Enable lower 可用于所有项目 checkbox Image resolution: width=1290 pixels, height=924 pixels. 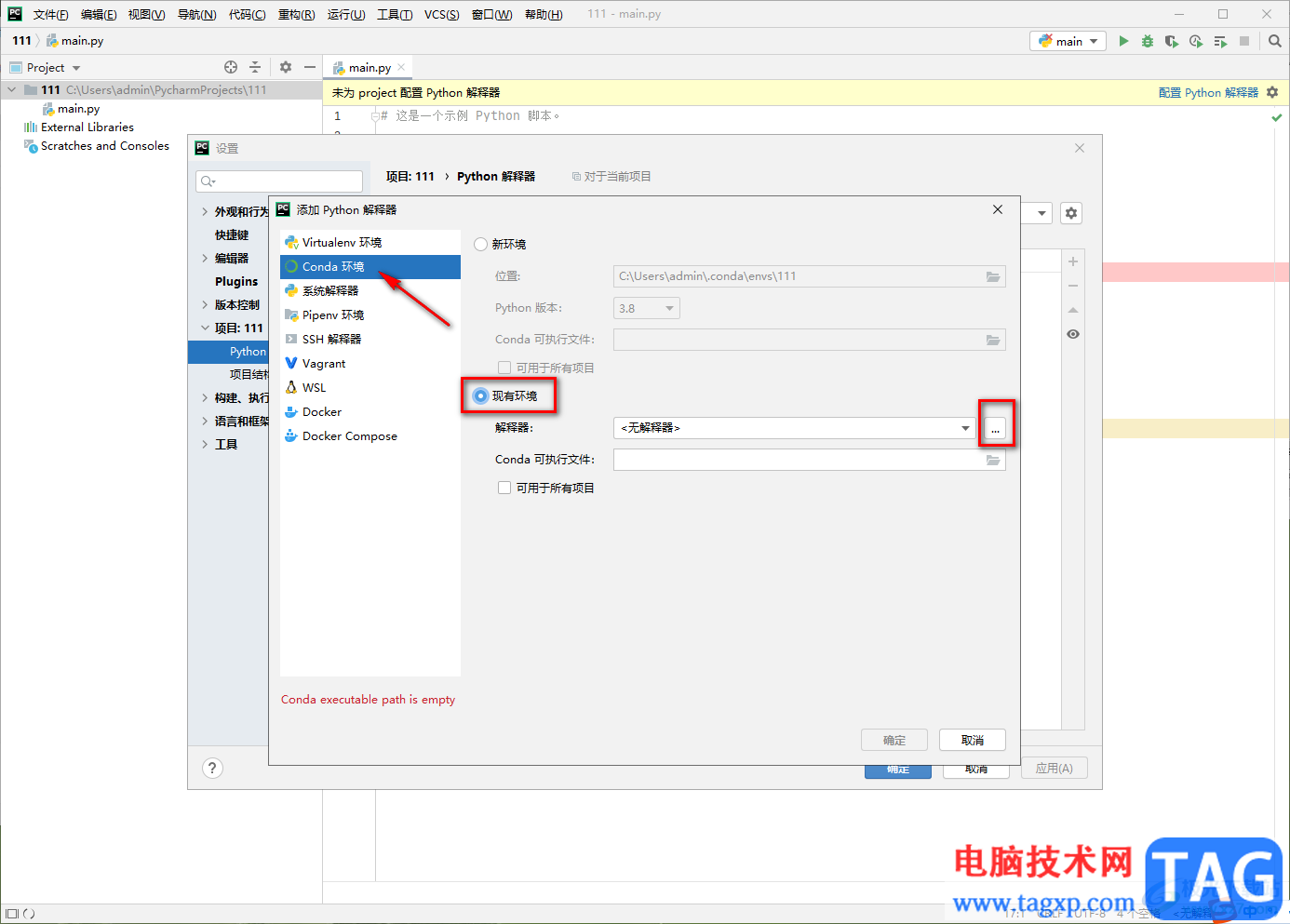pos(504,488)
